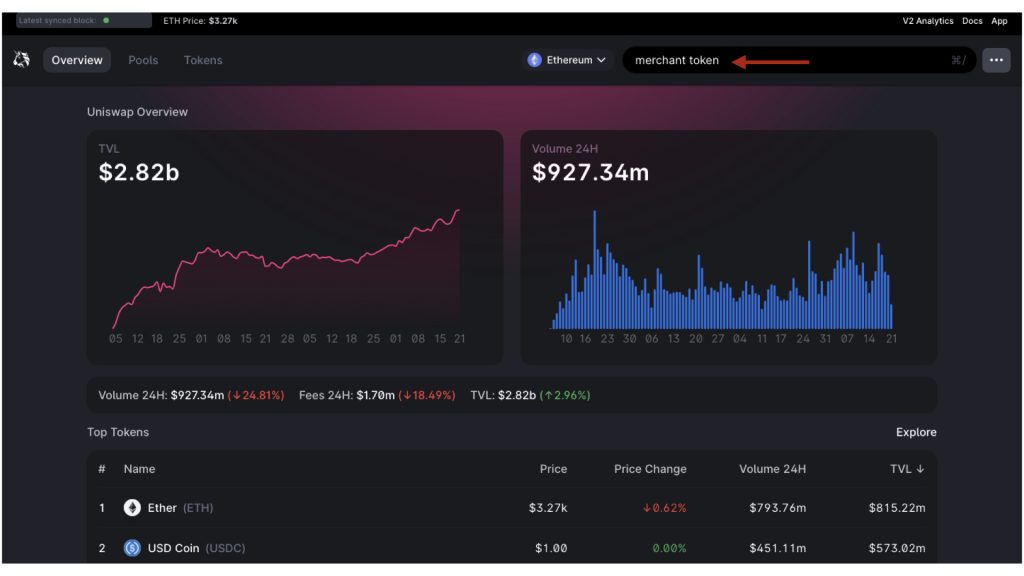Image resolution: width=1024 pixels, height=576 pixels.
Task: Click the Ether token logo icon
Action: [x=132, y=508]
